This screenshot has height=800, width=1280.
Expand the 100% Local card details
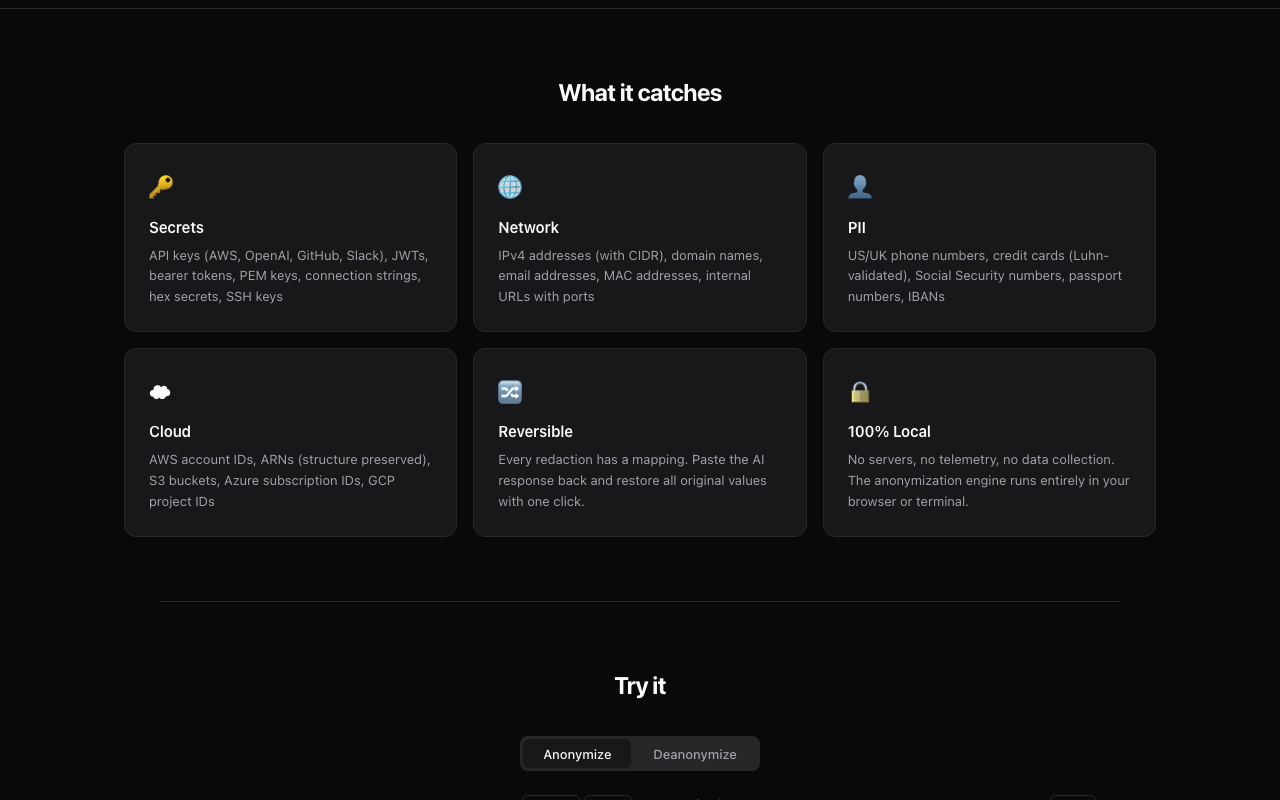click(x=989, y=442)
